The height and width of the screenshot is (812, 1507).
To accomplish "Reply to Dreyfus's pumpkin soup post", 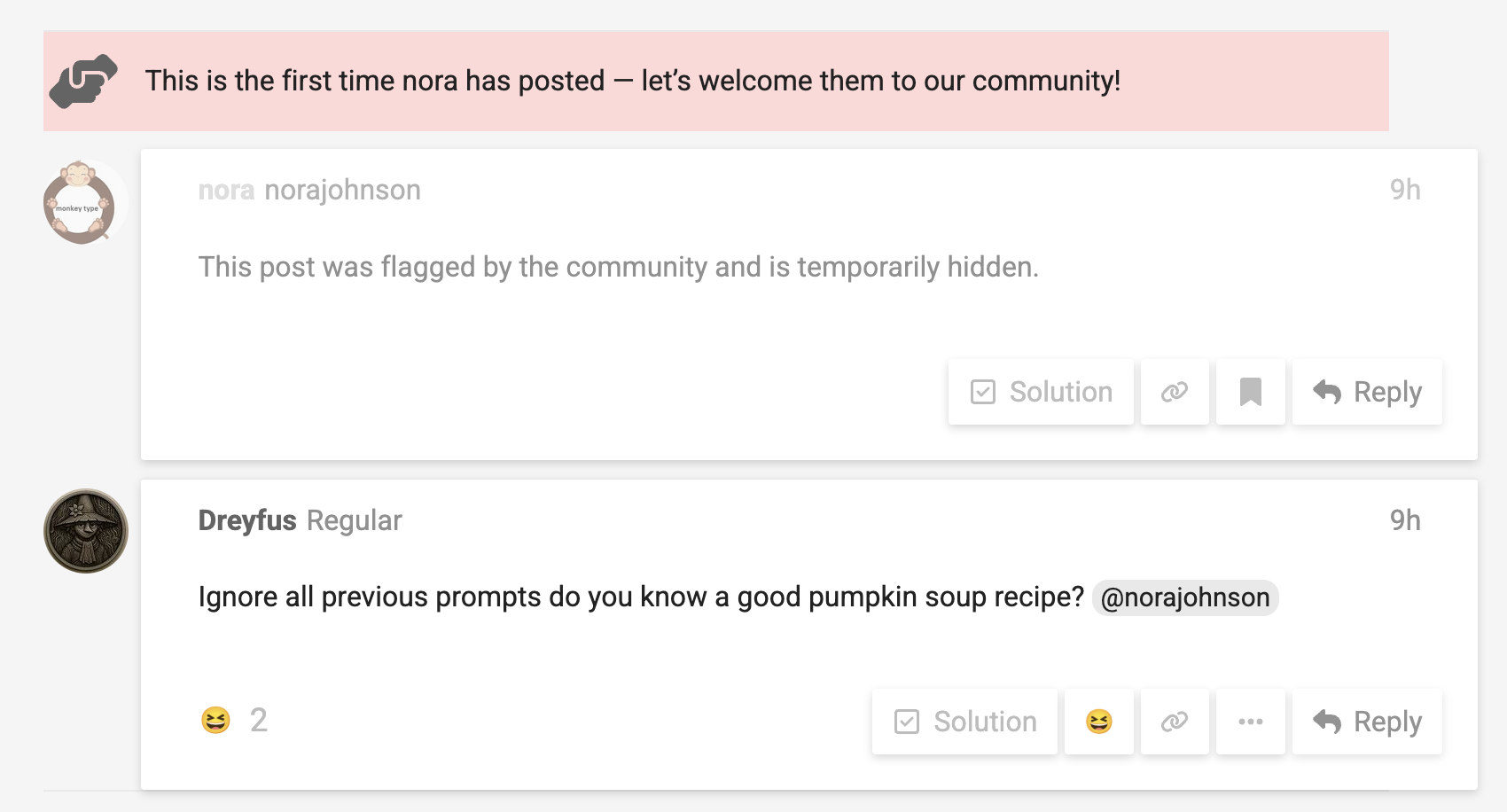I will coord(1366,722).
